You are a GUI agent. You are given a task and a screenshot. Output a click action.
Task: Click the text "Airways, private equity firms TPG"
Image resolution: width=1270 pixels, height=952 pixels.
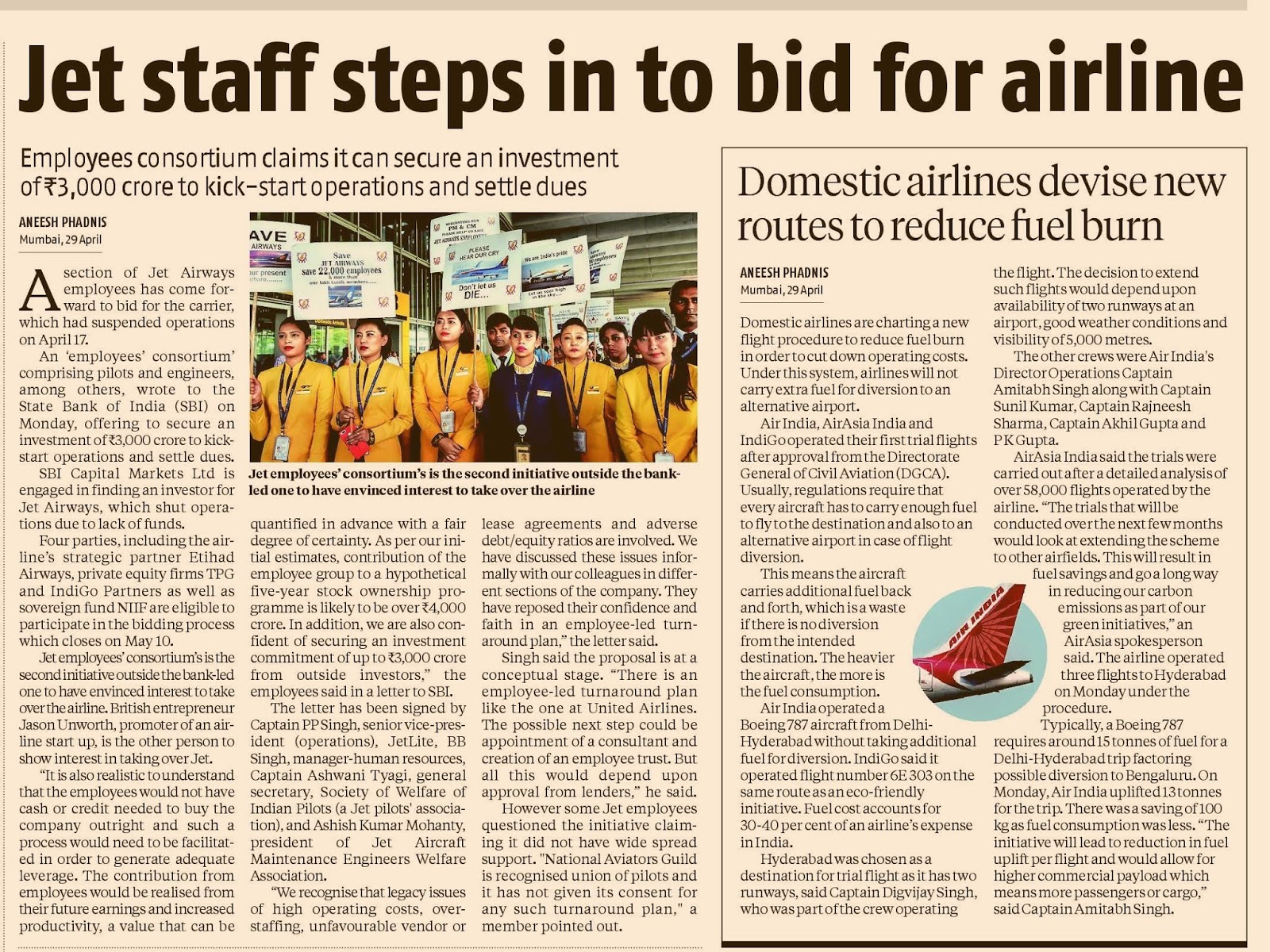click(x=127, y=574)
